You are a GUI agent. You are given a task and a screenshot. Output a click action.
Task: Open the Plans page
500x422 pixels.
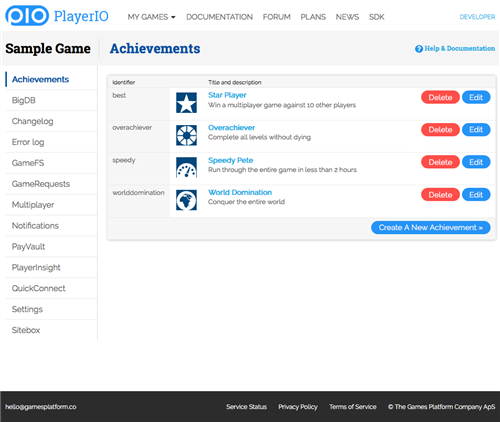(x=313, y=17)
